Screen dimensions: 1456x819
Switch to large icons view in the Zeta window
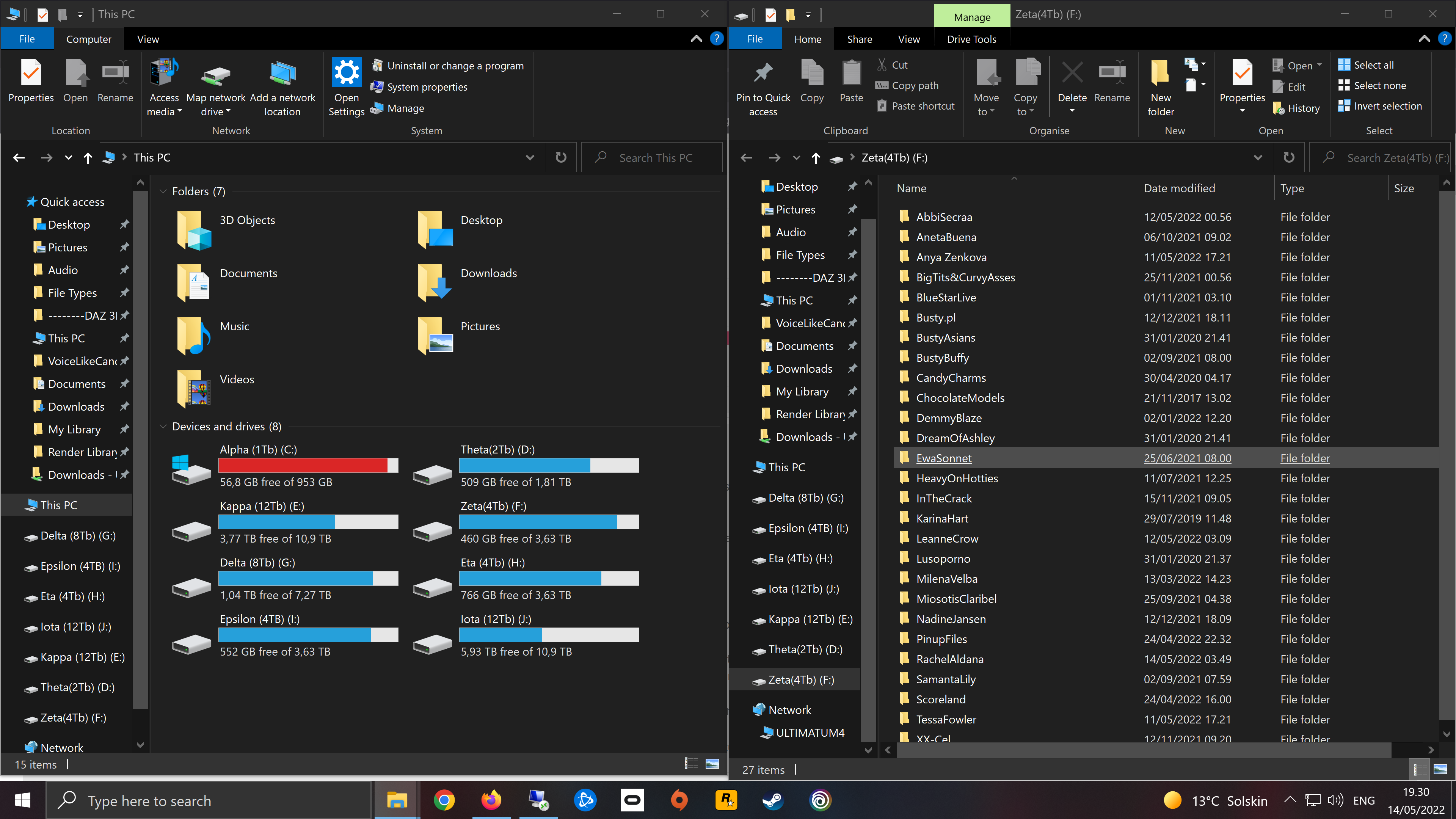[1440, 769]
